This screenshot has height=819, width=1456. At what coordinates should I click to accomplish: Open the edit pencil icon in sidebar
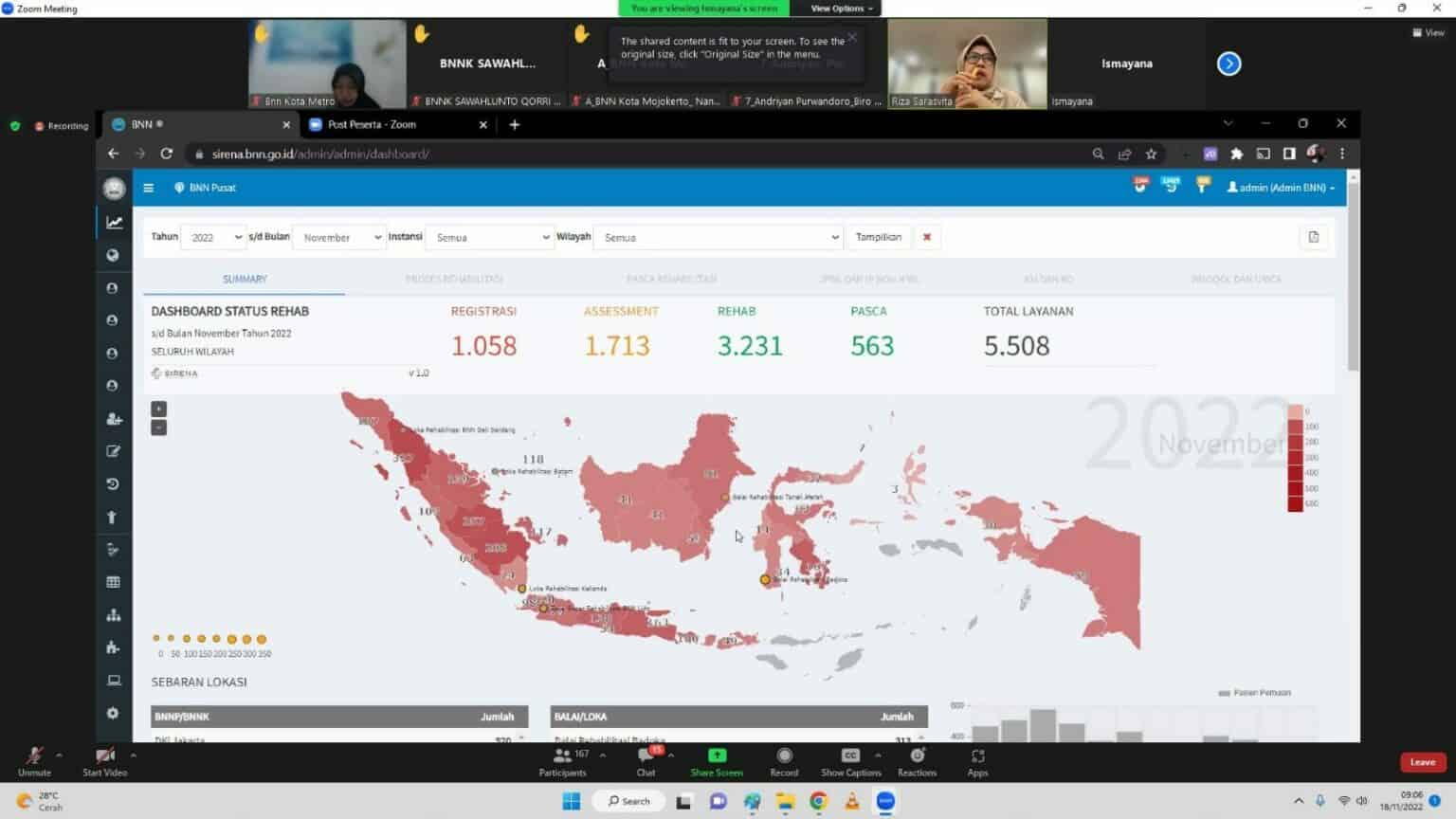pos(113,451)
